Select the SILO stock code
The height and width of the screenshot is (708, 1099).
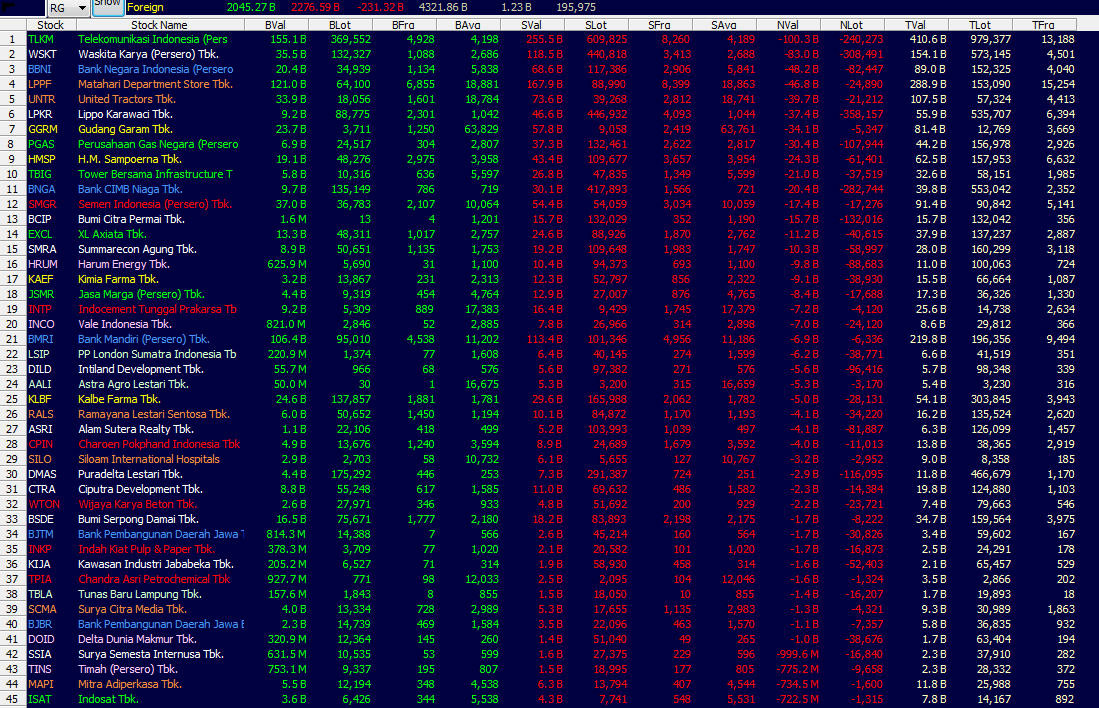click(x=40, y=459)
